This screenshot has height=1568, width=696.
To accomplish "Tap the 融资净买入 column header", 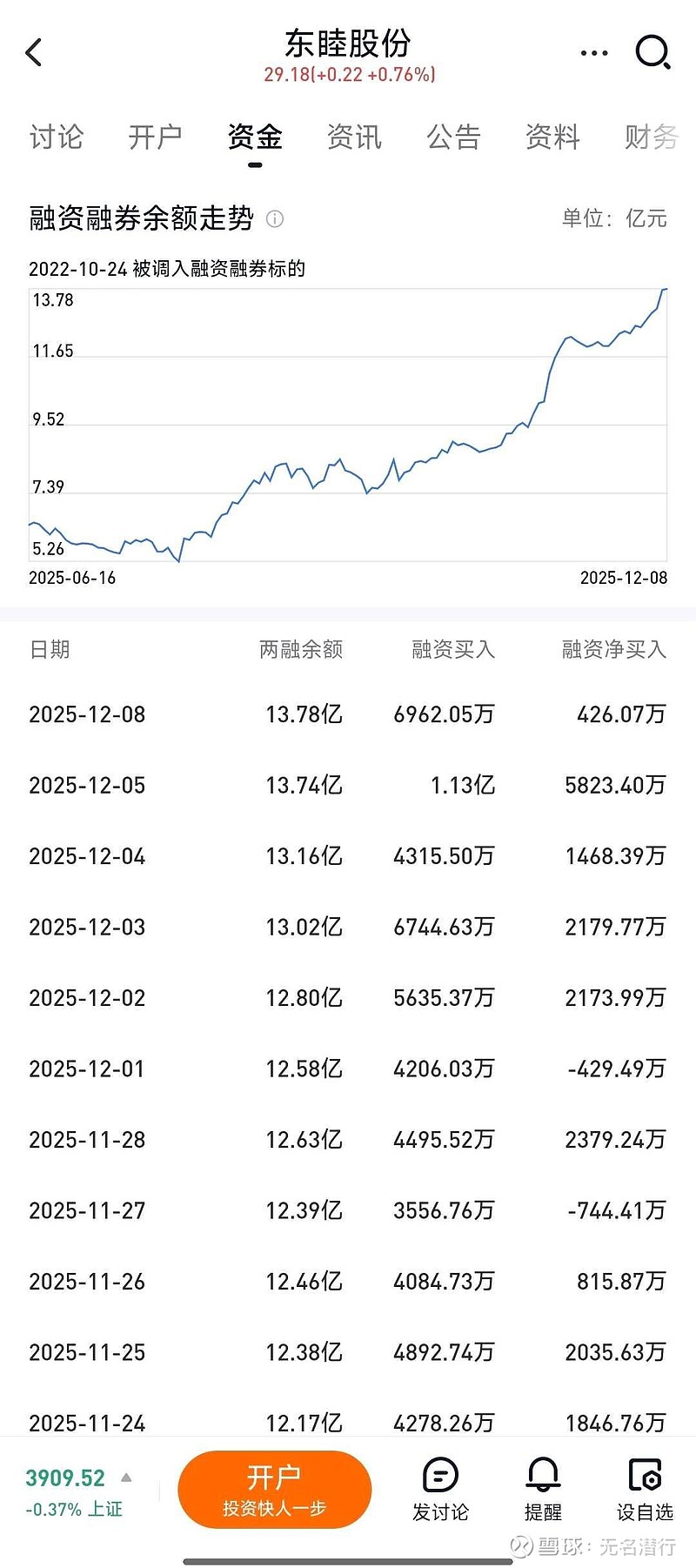I will [x=613, y=649].
